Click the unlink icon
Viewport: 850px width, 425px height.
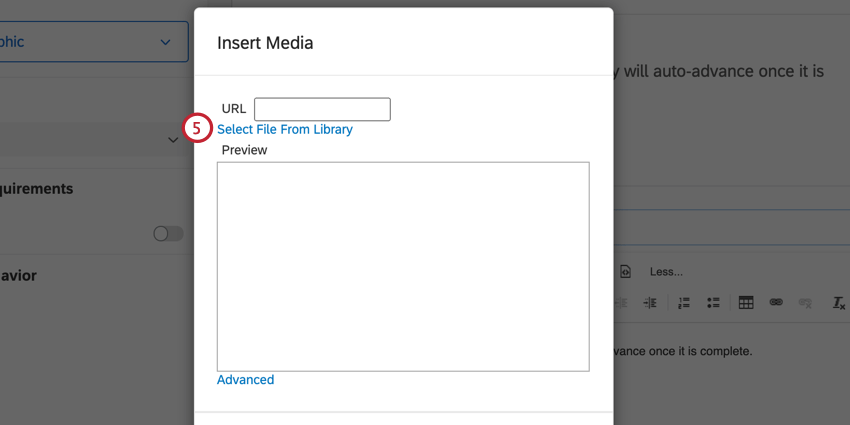806,303
